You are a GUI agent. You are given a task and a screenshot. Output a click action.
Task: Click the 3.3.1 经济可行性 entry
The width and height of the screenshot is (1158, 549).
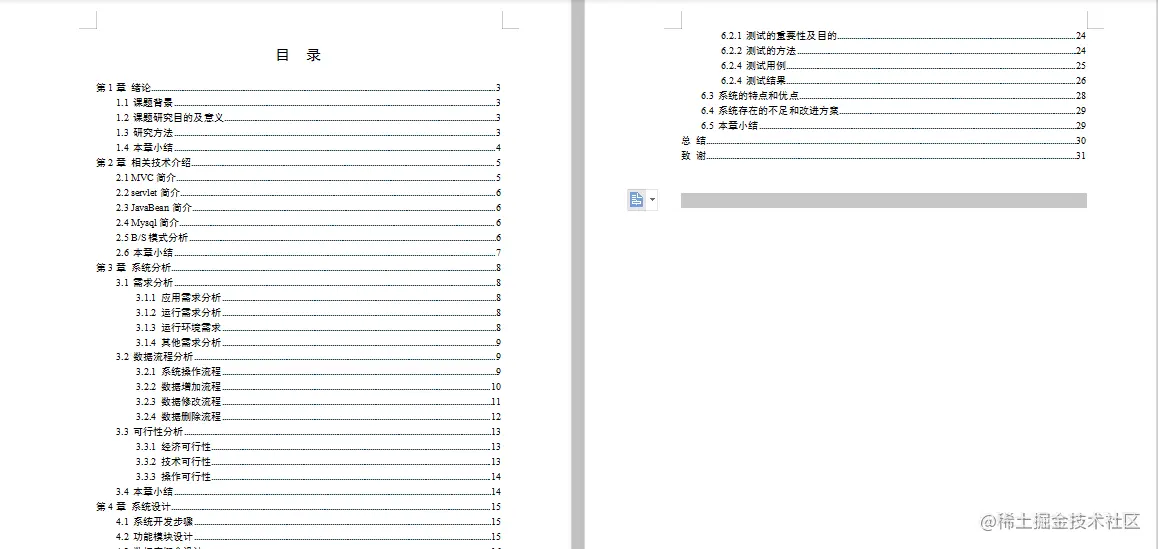(x=319, y=446)
